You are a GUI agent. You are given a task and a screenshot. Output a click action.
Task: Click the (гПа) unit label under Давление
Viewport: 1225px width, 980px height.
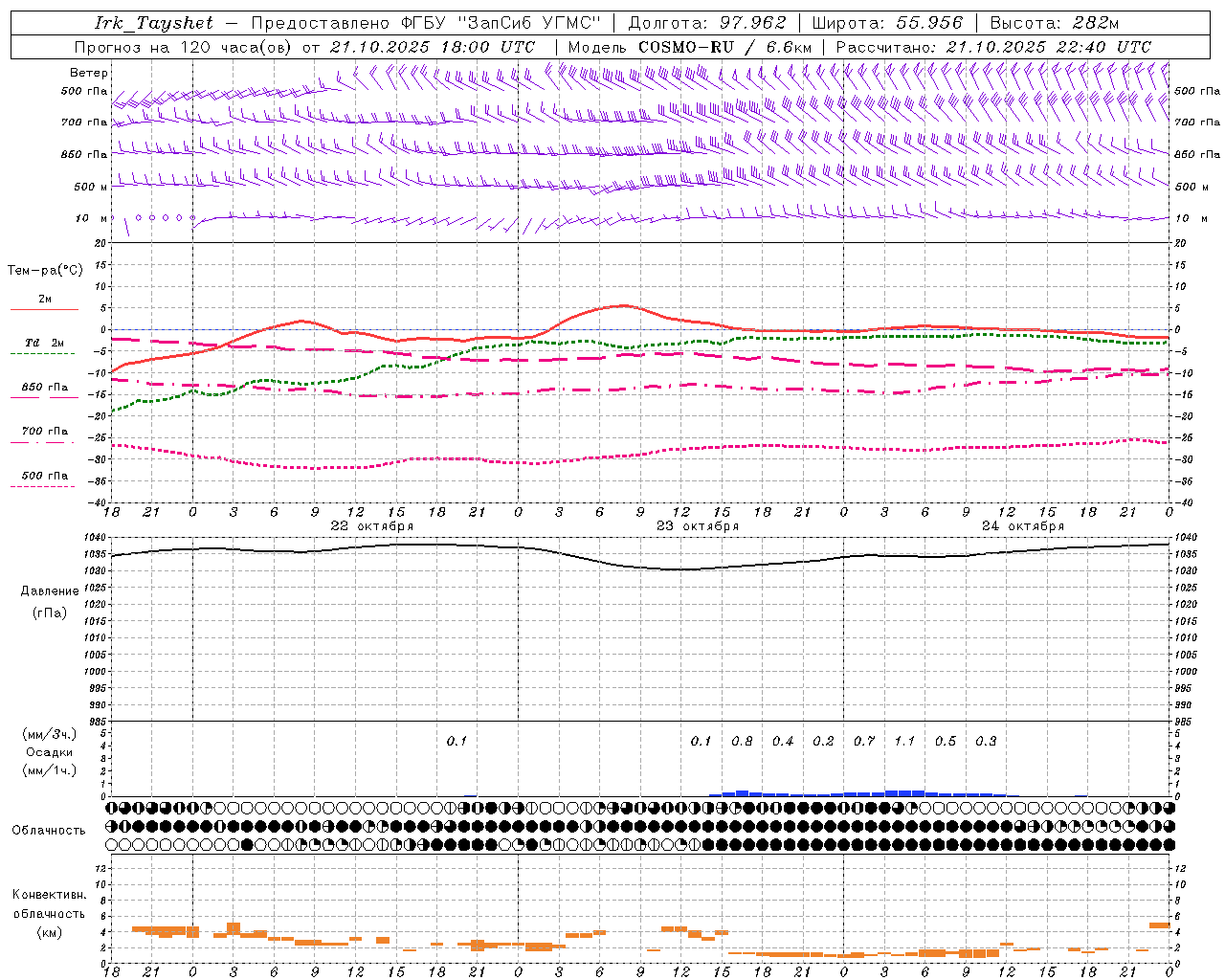[50, 612]
